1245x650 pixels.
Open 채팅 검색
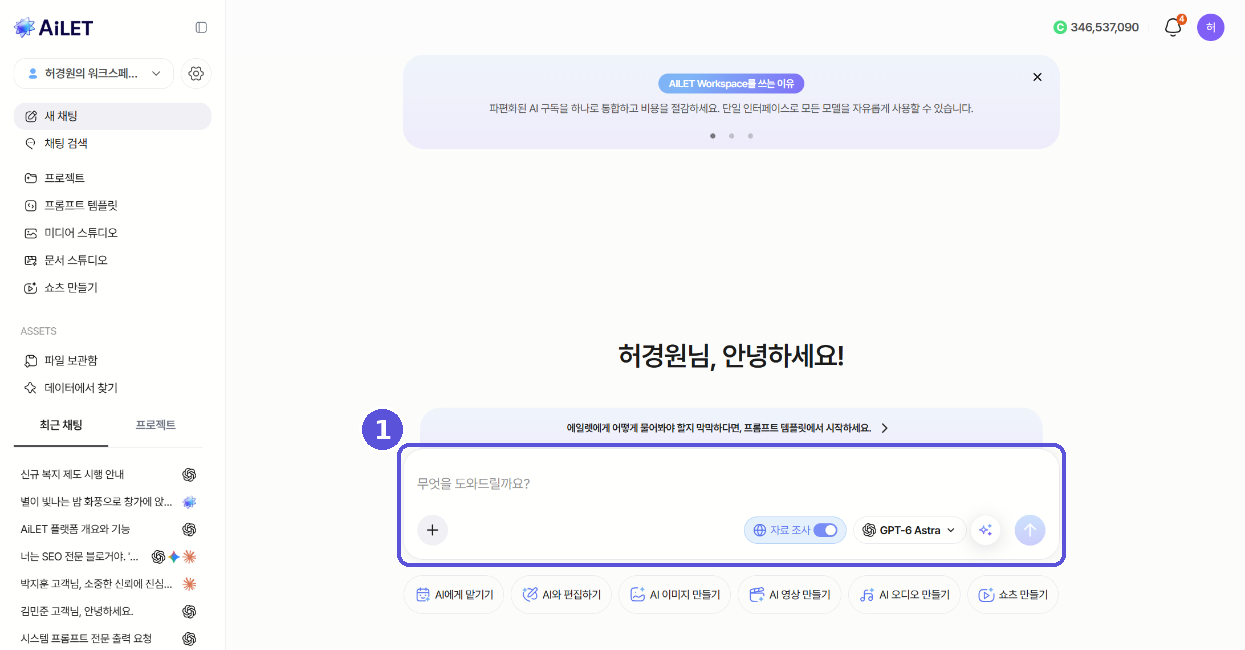tap(112, 143)
